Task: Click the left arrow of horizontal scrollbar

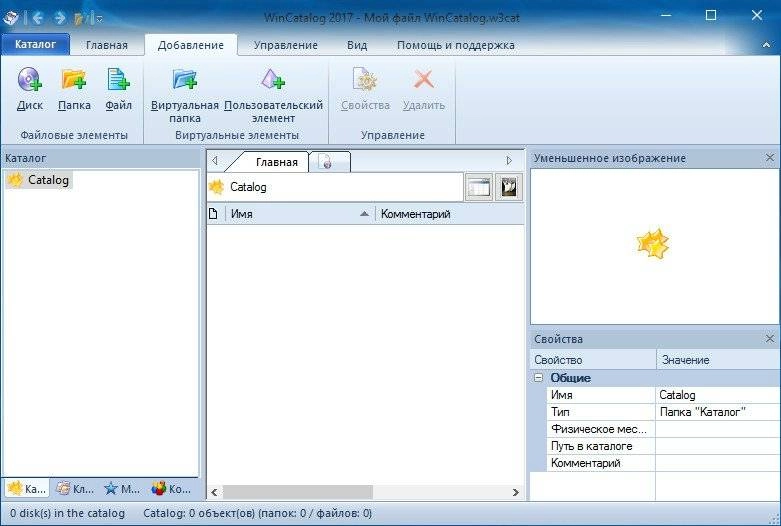Action: click(x=214, y=493)
